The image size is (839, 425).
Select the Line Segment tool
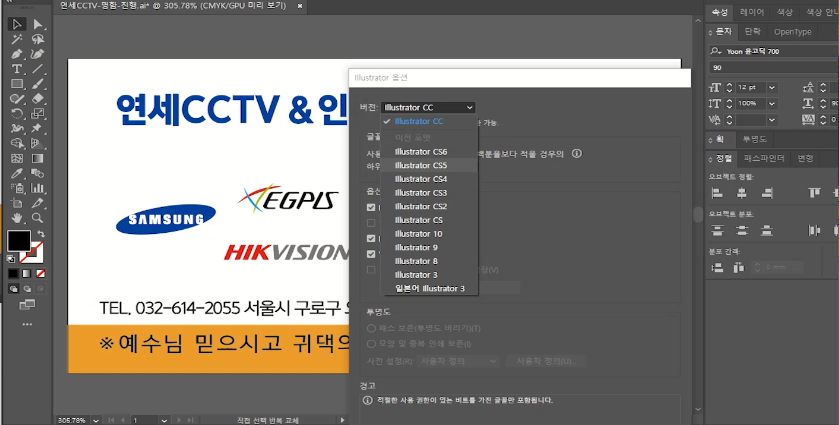[37, 69]
